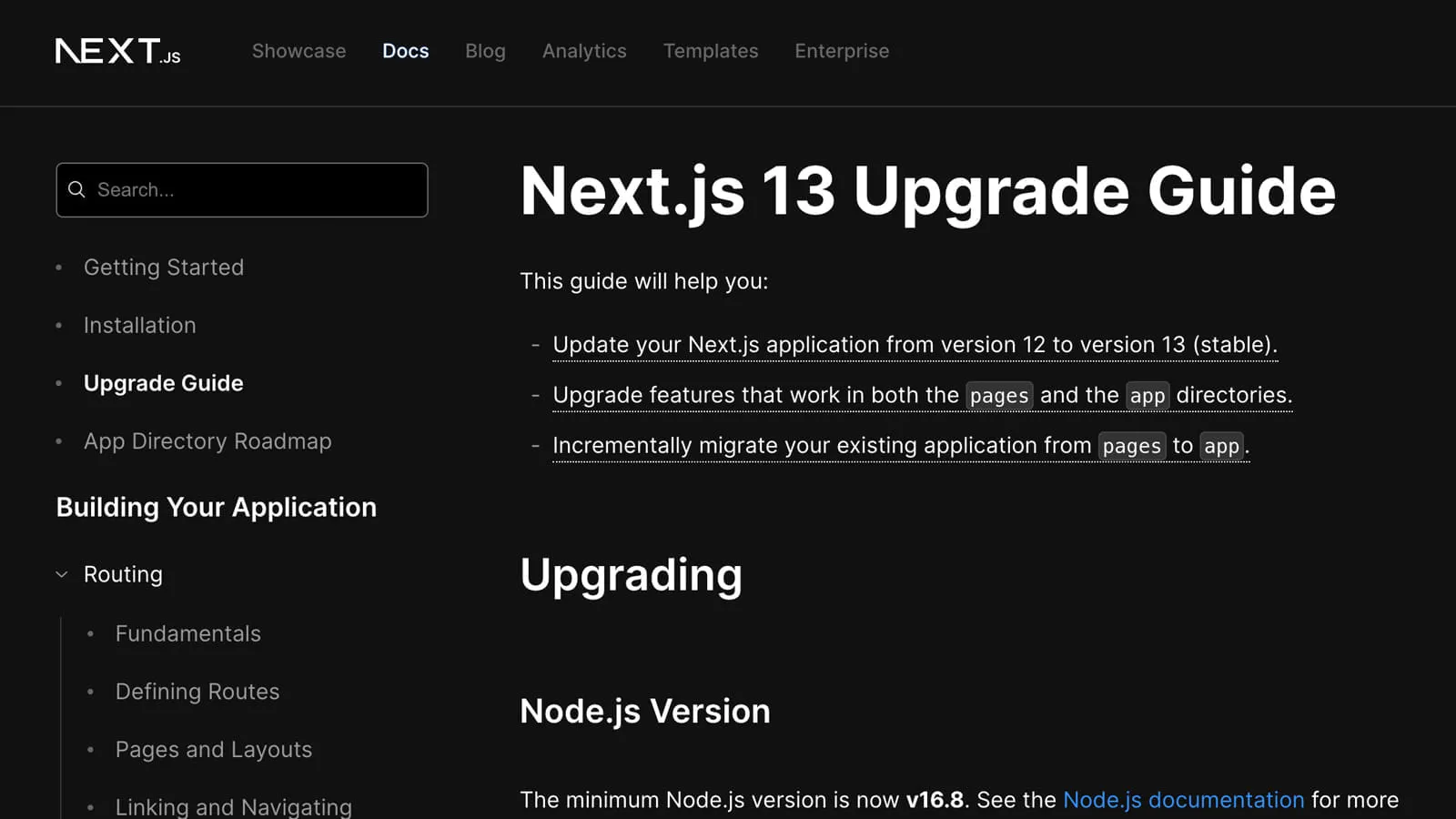Open the Showcase menu item
Viewport: 1456px width, 819px height.
click(298, 51)
